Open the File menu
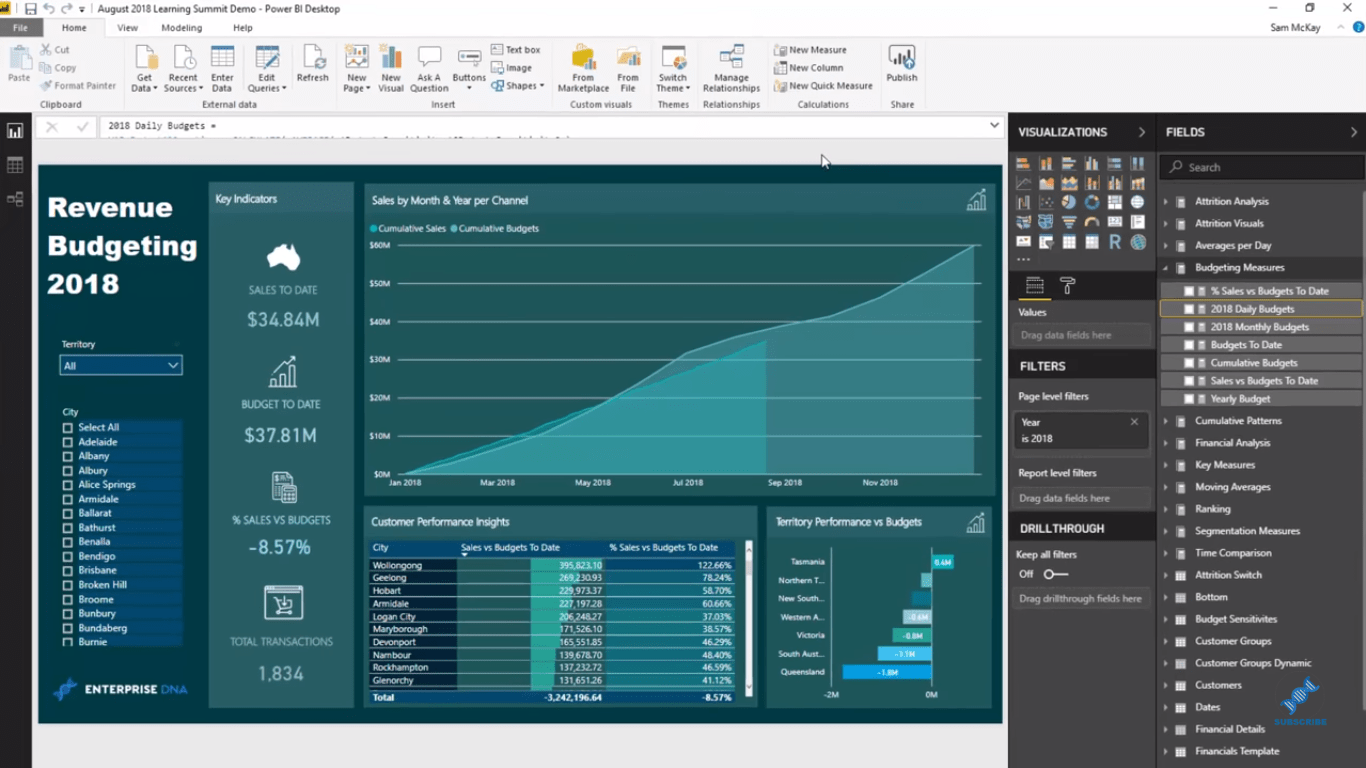Image resolution: width=1366 pixels, height=768 pixels. [20, 28]
